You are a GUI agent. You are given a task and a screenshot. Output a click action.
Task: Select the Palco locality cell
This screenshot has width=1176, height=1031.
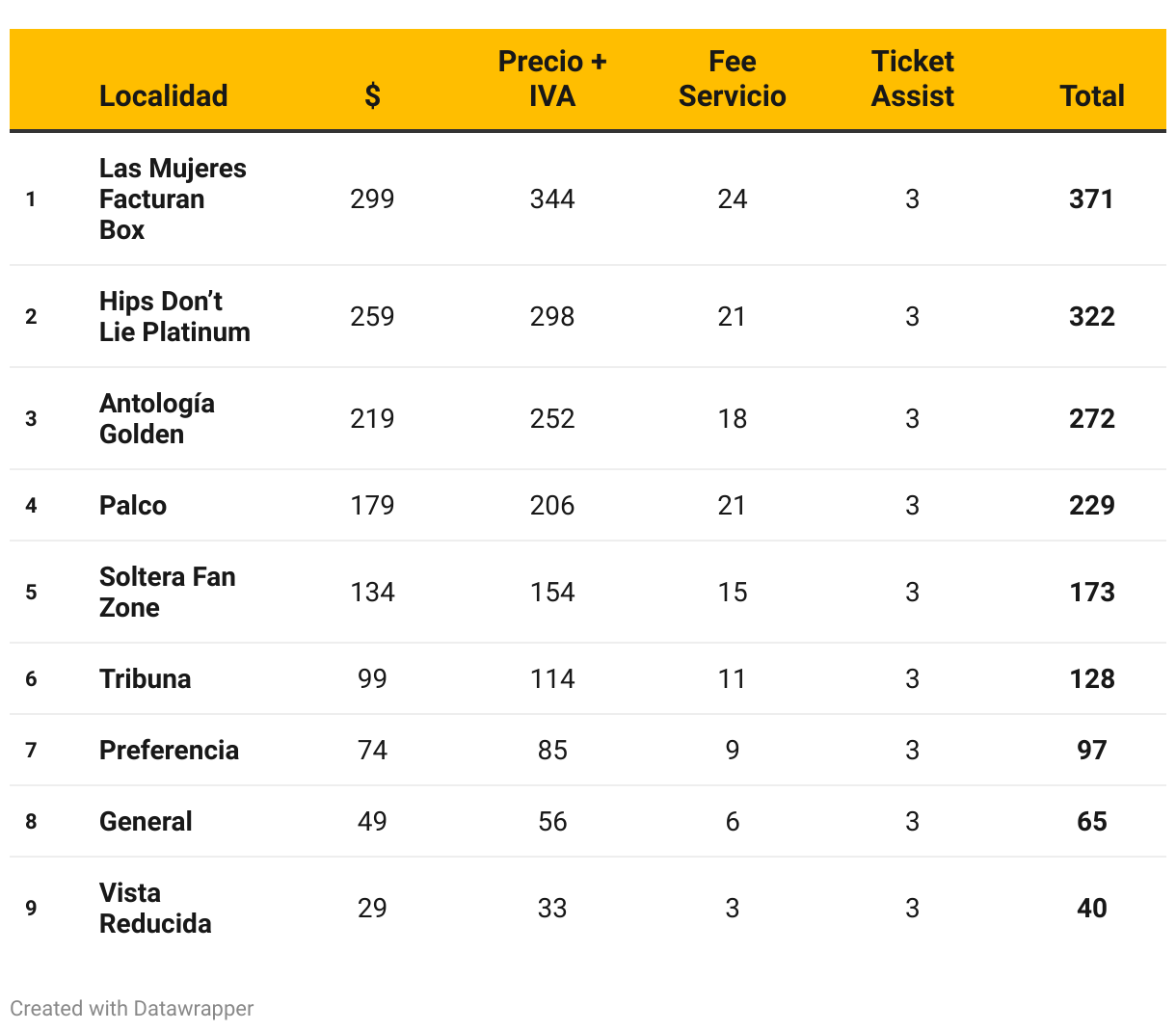(x=133, y=505)
